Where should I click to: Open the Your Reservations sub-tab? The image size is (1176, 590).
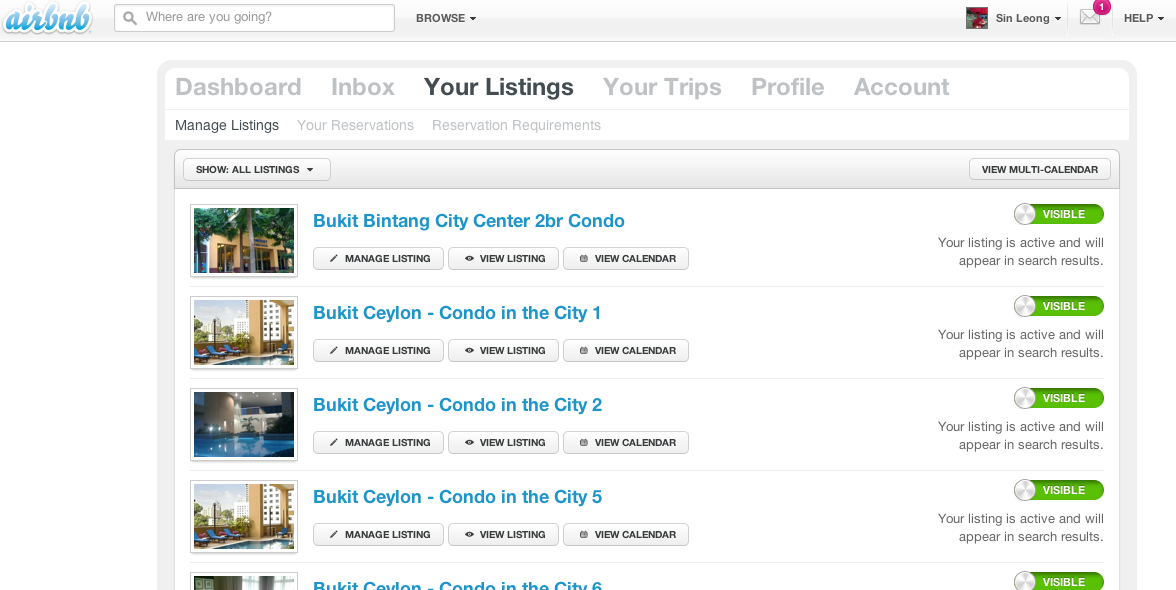click(355, 125)
